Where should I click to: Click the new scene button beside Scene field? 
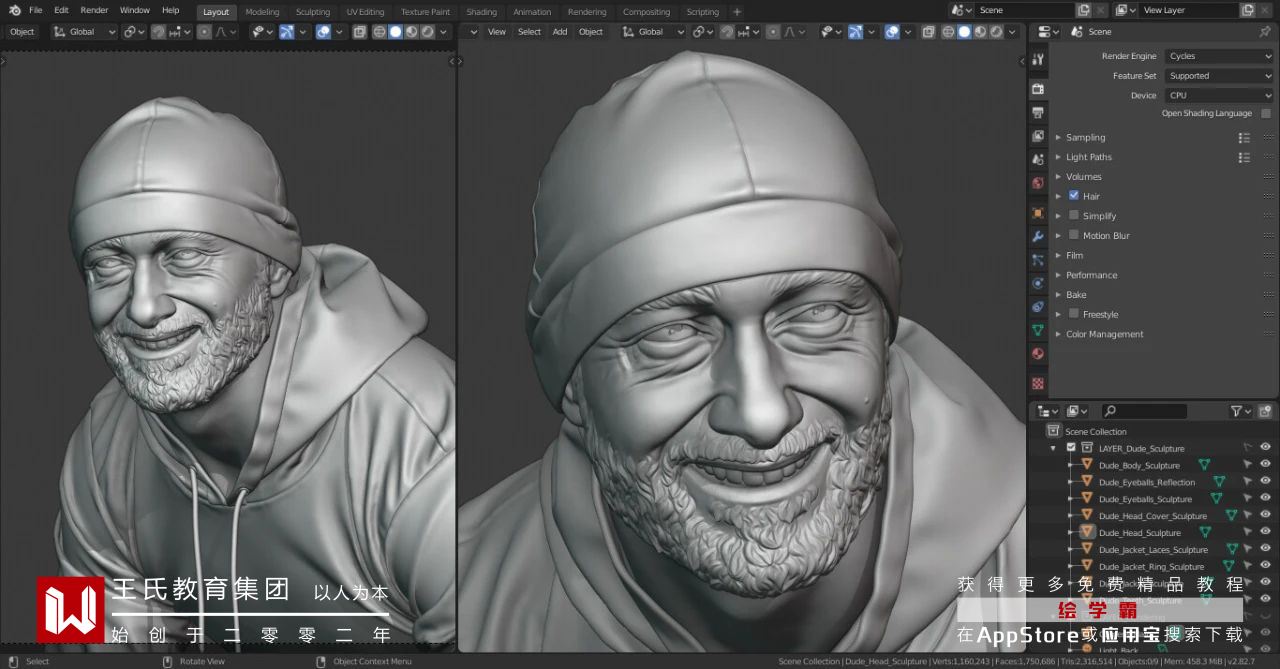pos(1084,10)
